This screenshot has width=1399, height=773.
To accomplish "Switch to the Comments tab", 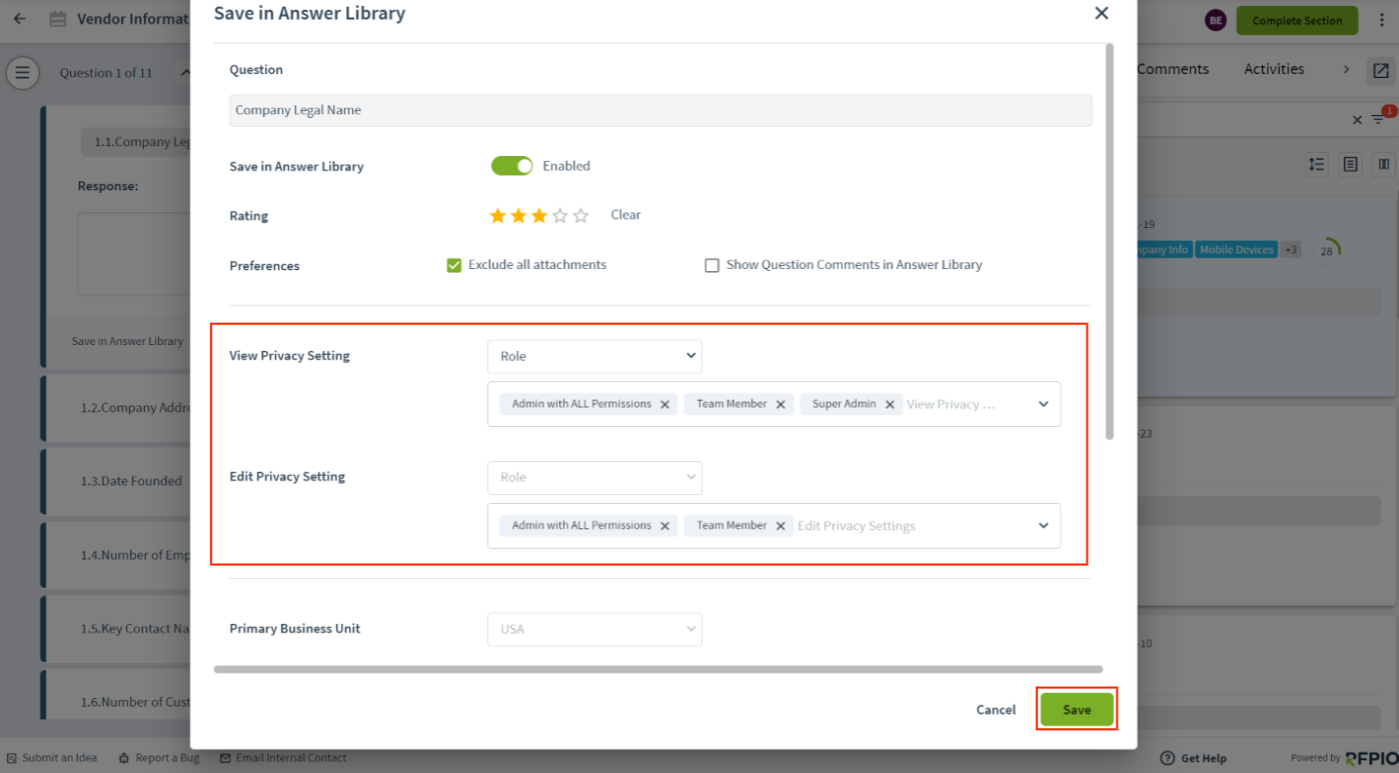I will pyautogui.click(x=1173, y=69).
